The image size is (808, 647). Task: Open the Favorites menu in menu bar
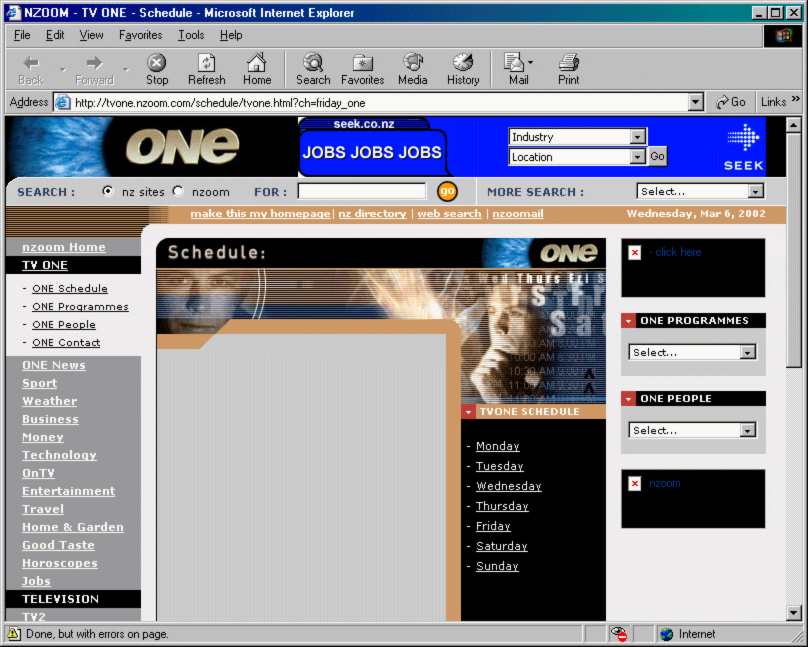(x=140, y=35)
